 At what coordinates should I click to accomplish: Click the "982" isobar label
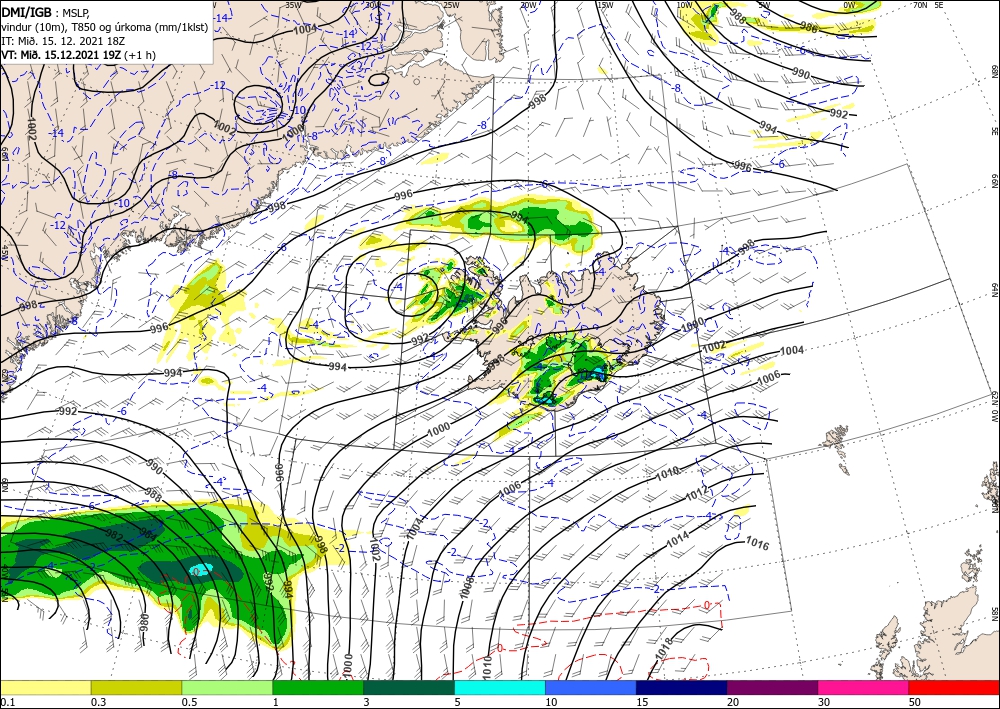point(114,535)
